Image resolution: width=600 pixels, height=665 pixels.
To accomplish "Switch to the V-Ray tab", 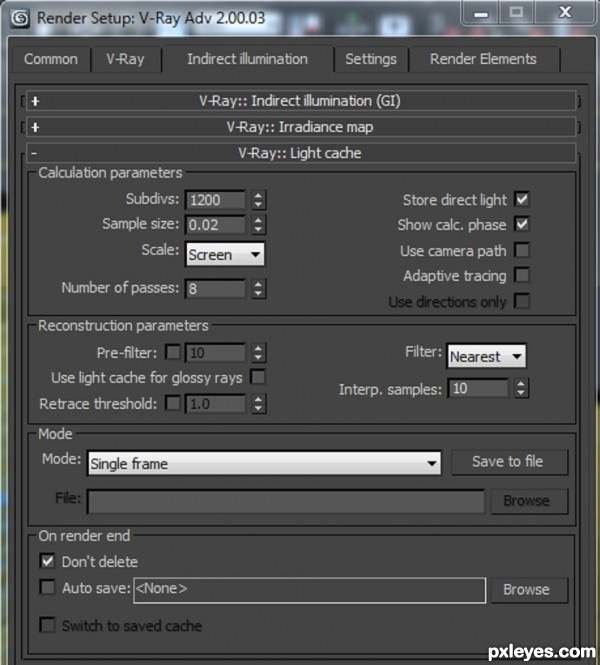I will [126, 59].
